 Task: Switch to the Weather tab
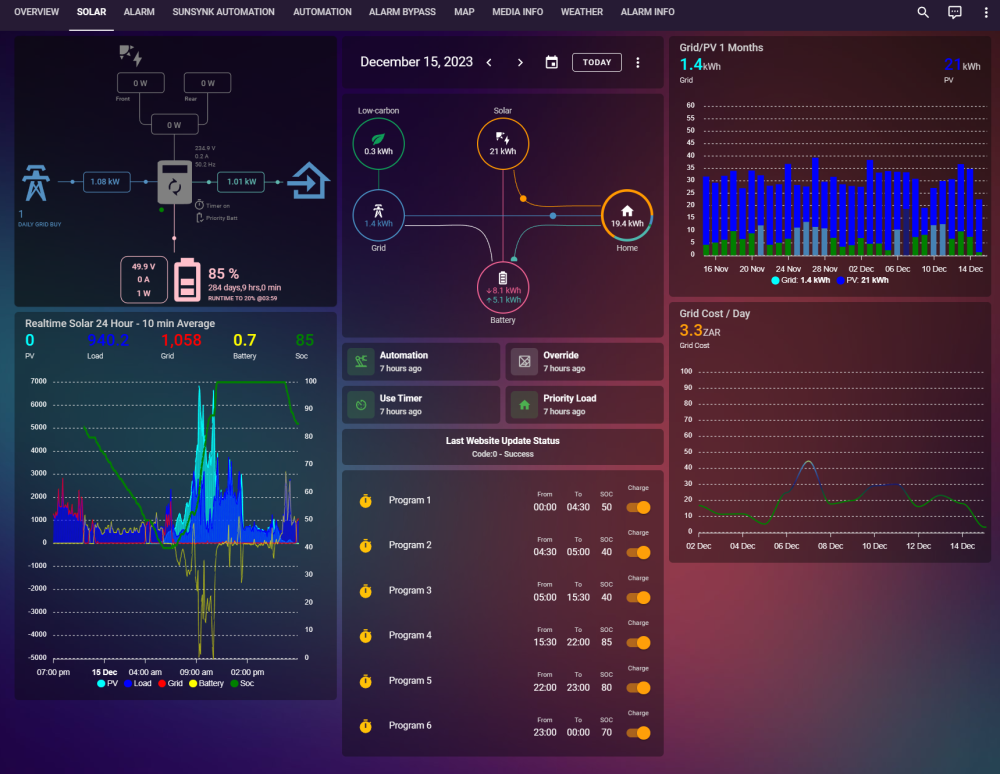pyautogui.click(x=582, y=11)
